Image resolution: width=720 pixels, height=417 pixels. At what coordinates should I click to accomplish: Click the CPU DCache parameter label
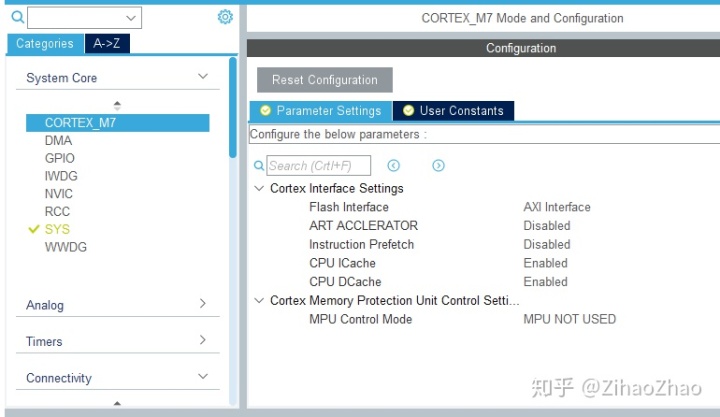(x=345, y=282)
